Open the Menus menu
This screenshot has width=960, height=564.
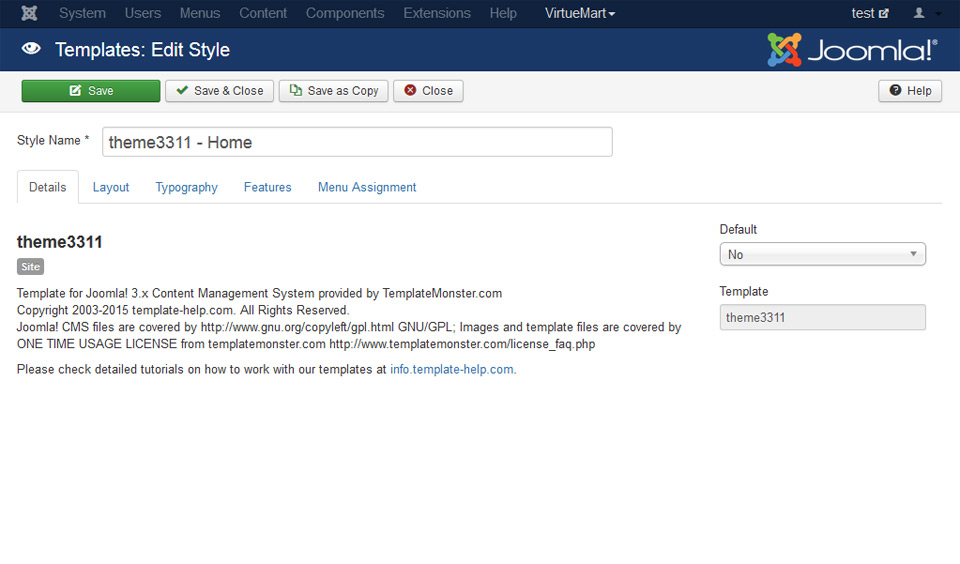(x=200, y=13)
